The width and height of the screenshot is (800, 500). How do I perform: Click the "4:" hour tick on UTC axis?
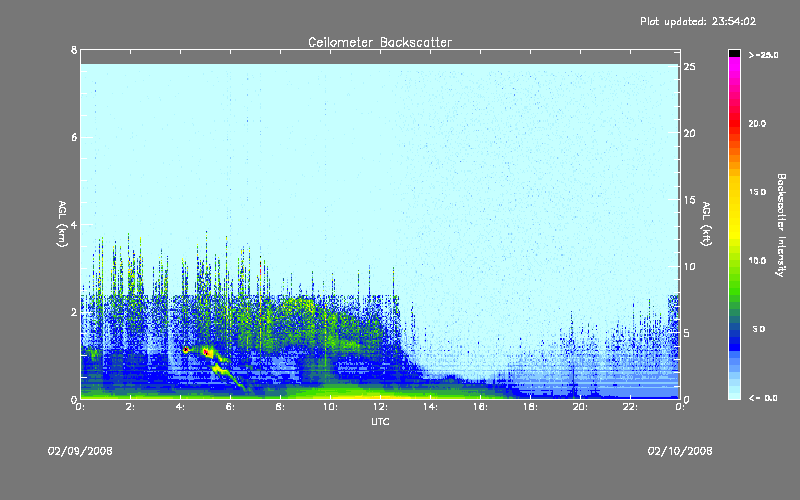click(x=181, y=407)
